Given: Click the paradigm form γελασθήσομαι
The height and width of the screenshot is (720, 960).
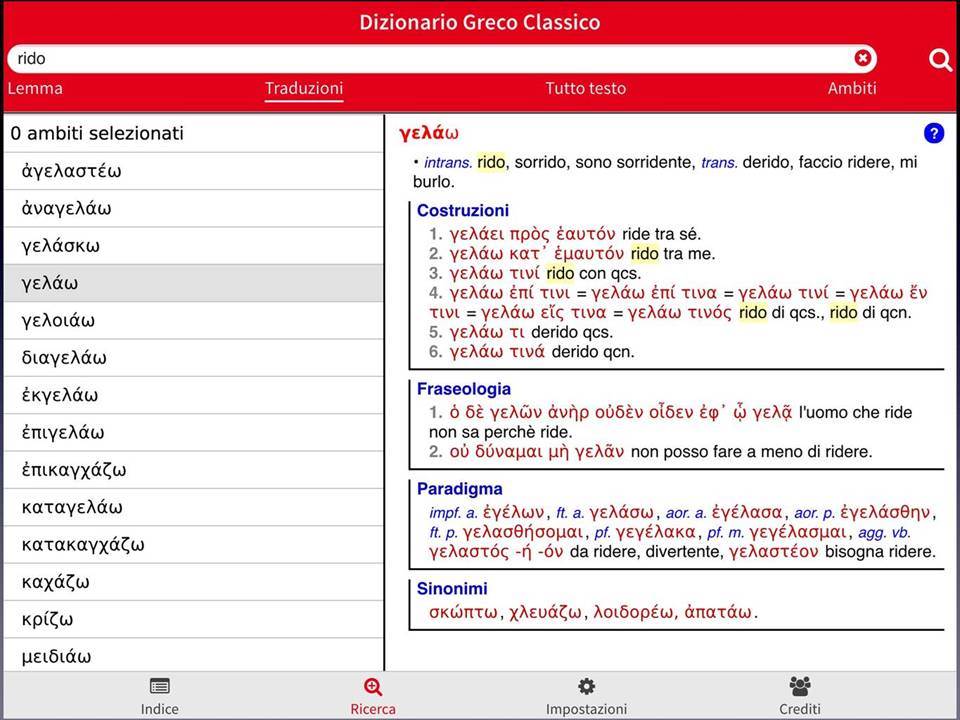Looking at the screenshot, I should pos(523,531).
